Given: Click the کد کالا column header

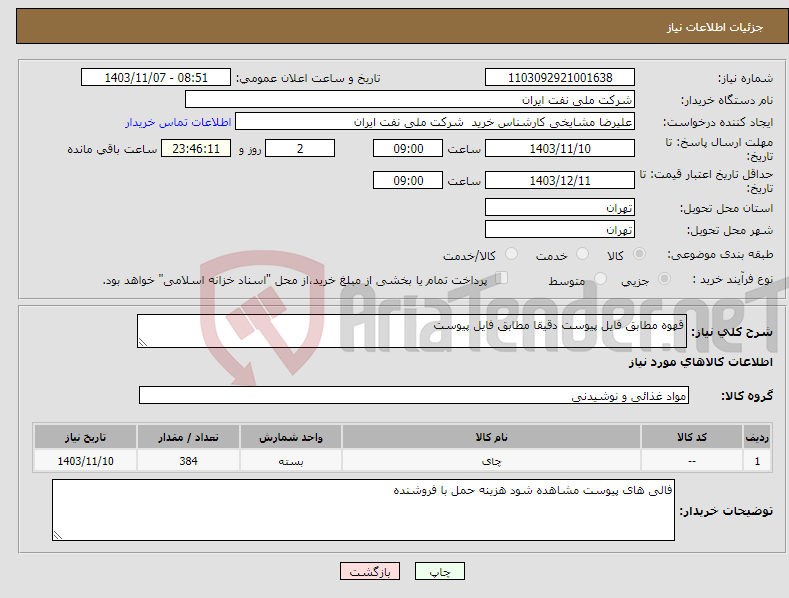Looking at the screenshot, I should 692,437.
